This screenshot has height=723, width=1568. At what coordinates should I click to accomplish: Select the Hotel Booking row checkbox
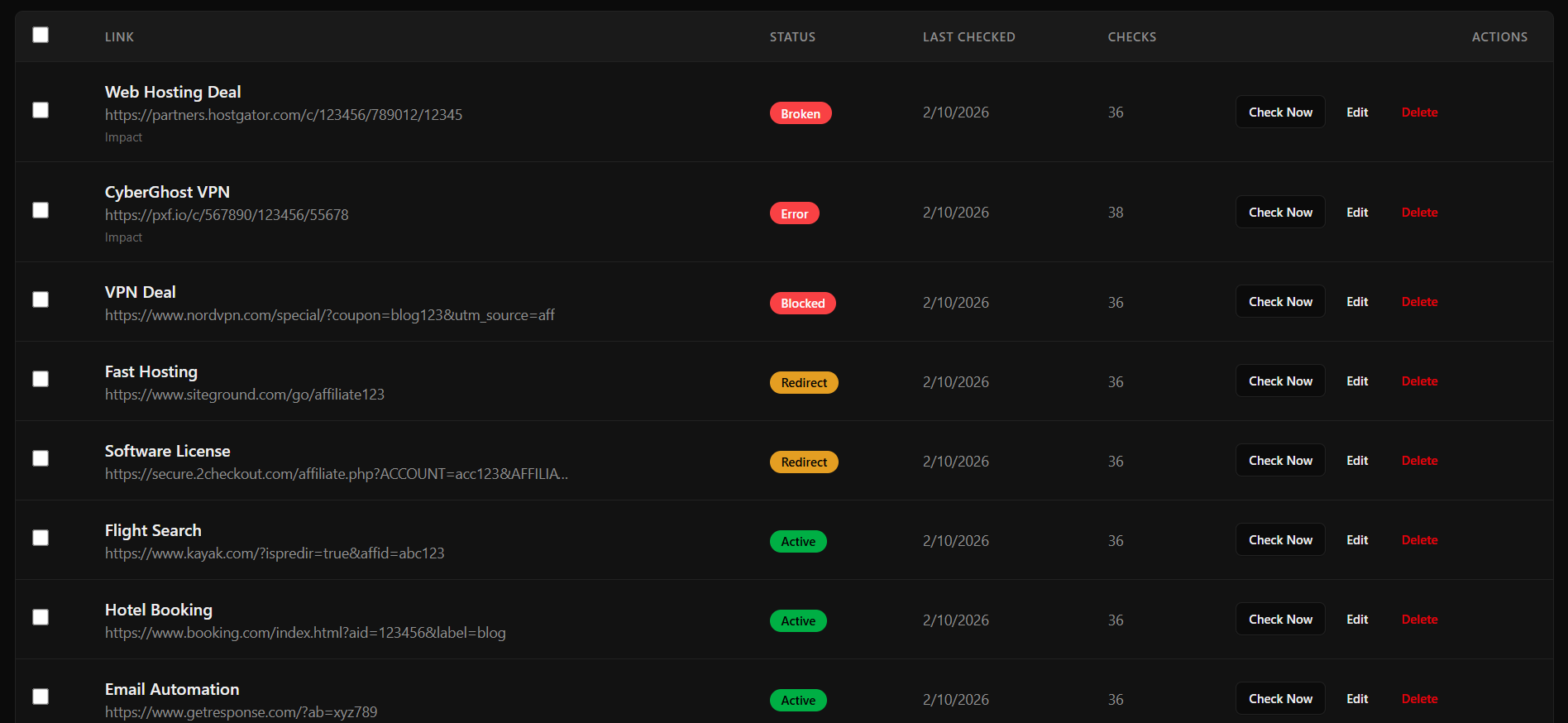[x=41, y=617]
